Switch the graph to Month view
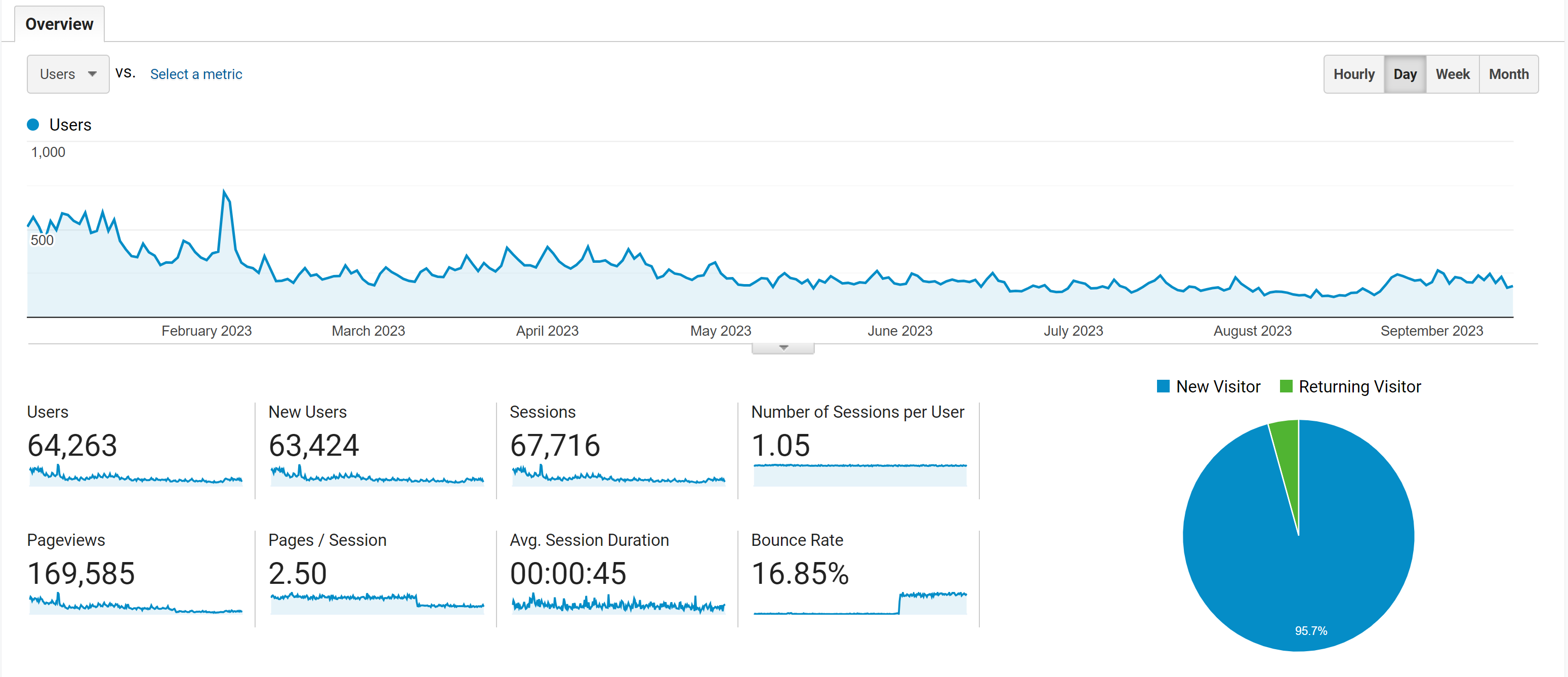The width and height of the screenshot is (1568, 677). click(x=1508, y=74)
